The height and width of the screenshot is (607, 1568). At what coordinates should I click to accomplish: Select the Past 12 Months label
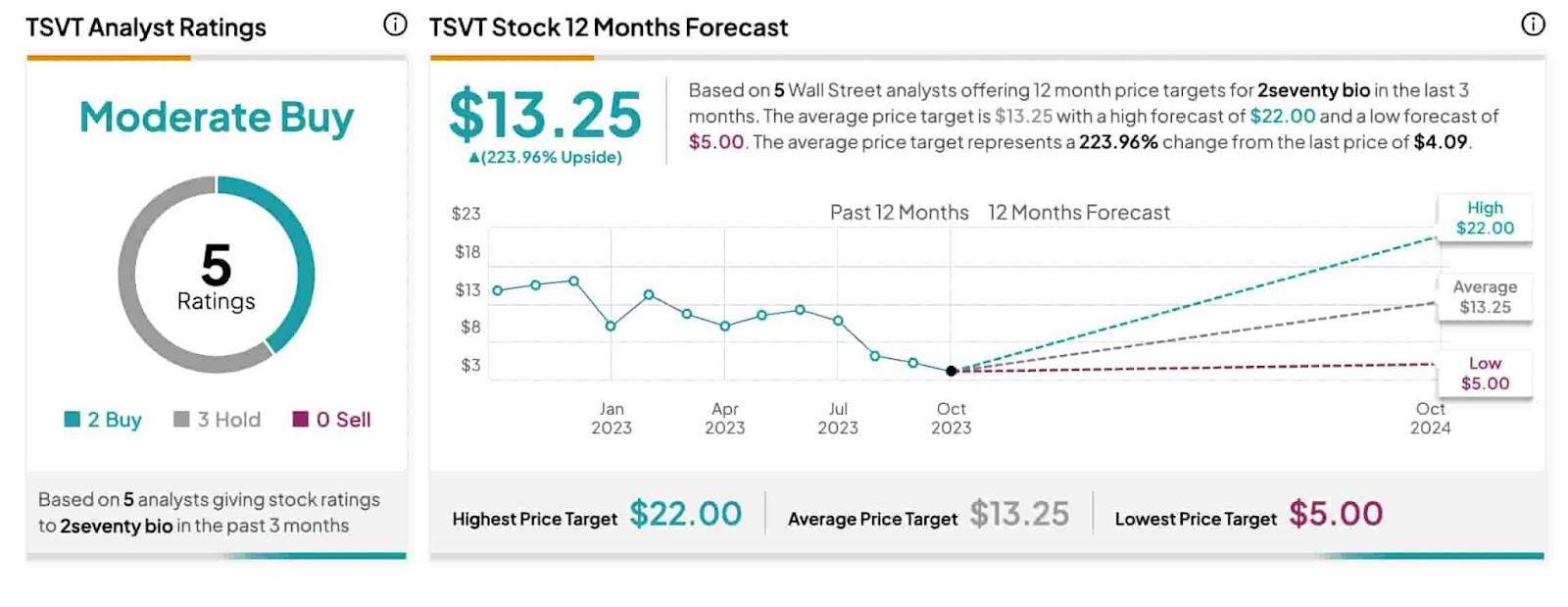click(x=899, y=213)
